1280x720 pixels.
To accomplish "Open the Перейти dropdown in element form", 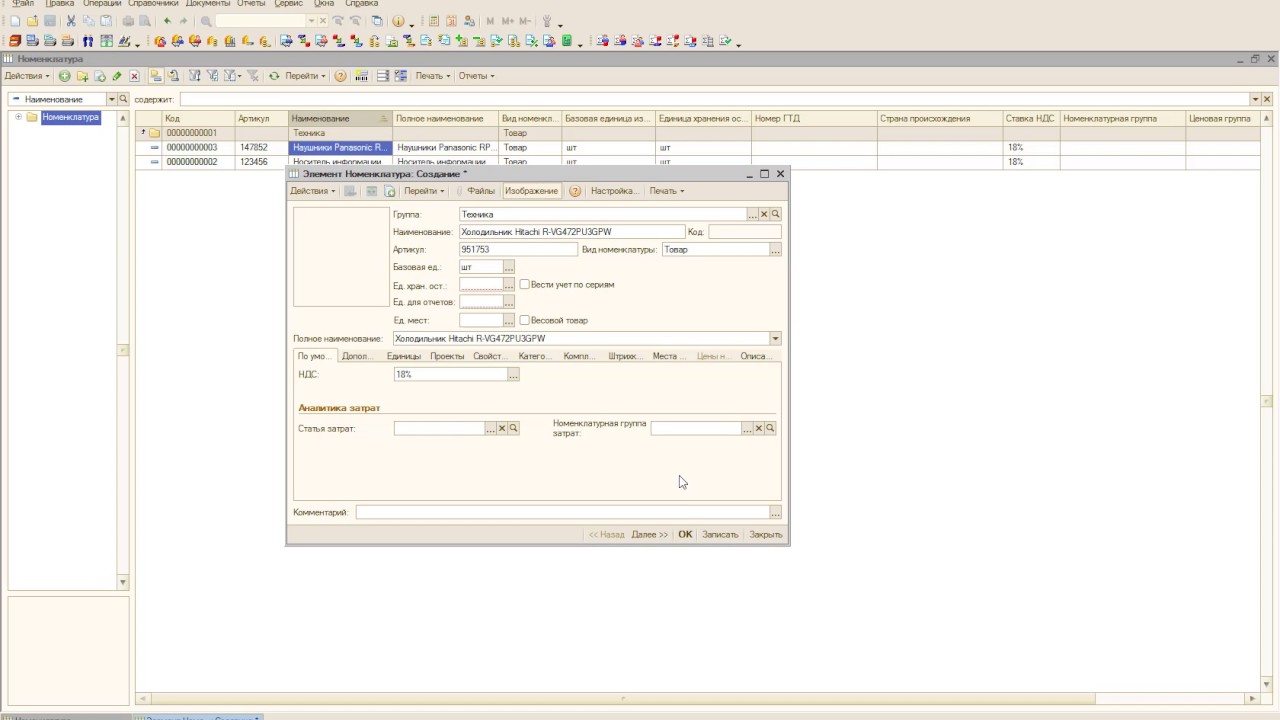I will pos(424,191).
